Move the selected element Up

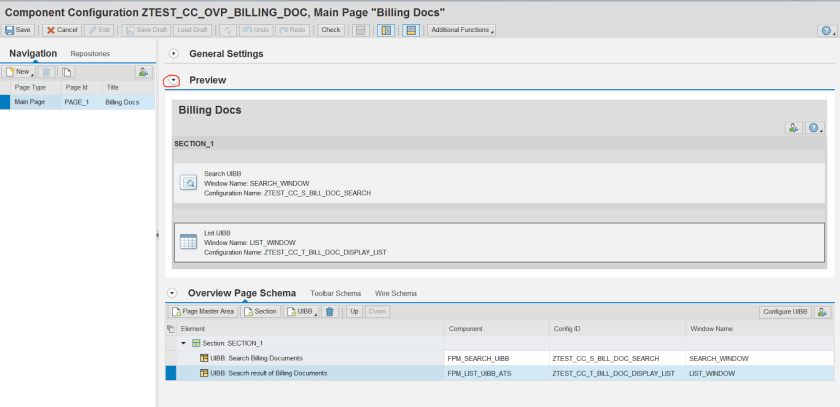pos(355,311)
